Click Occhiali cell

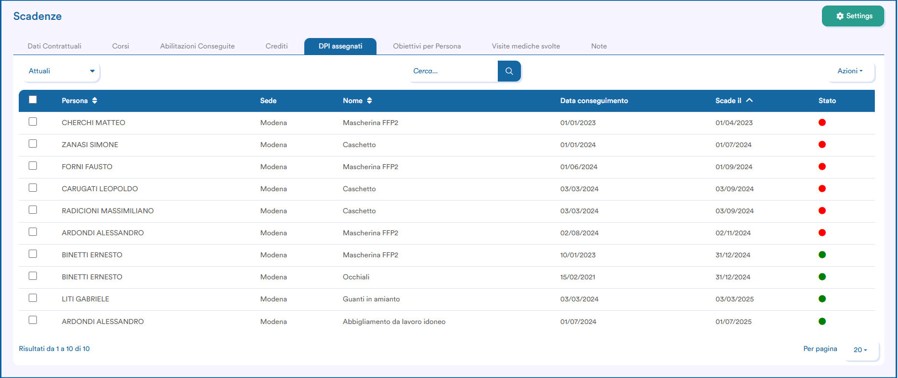tap(356, 277)
